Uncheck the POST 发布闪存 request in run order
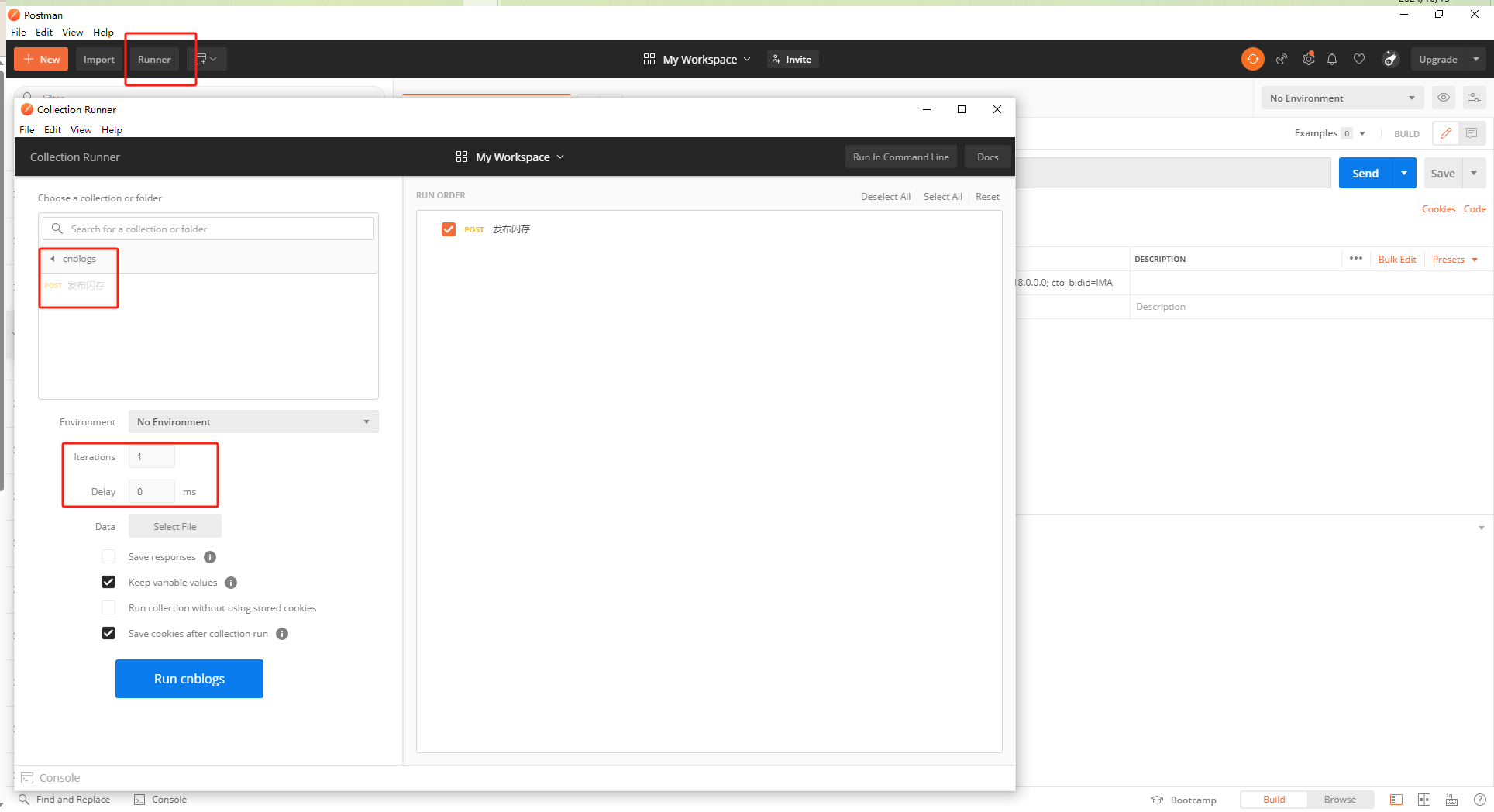 coord(449,229)
